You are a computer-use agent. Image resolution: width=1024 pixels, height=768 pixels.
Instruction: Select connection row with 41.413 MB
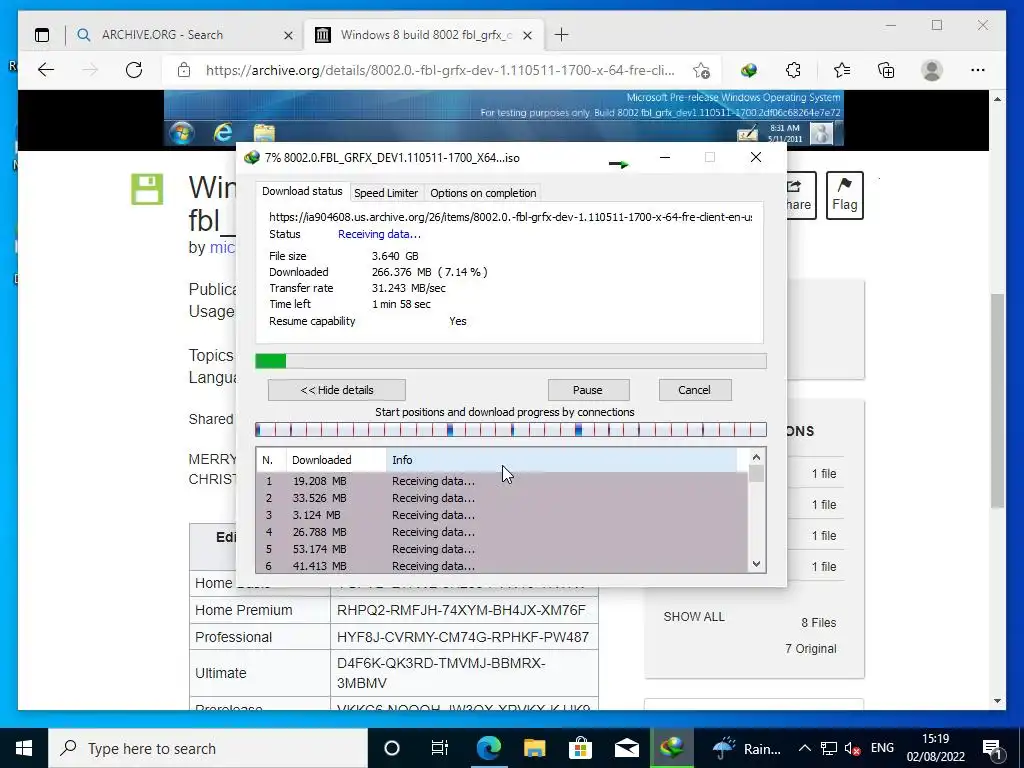click(x=502, y=566)
